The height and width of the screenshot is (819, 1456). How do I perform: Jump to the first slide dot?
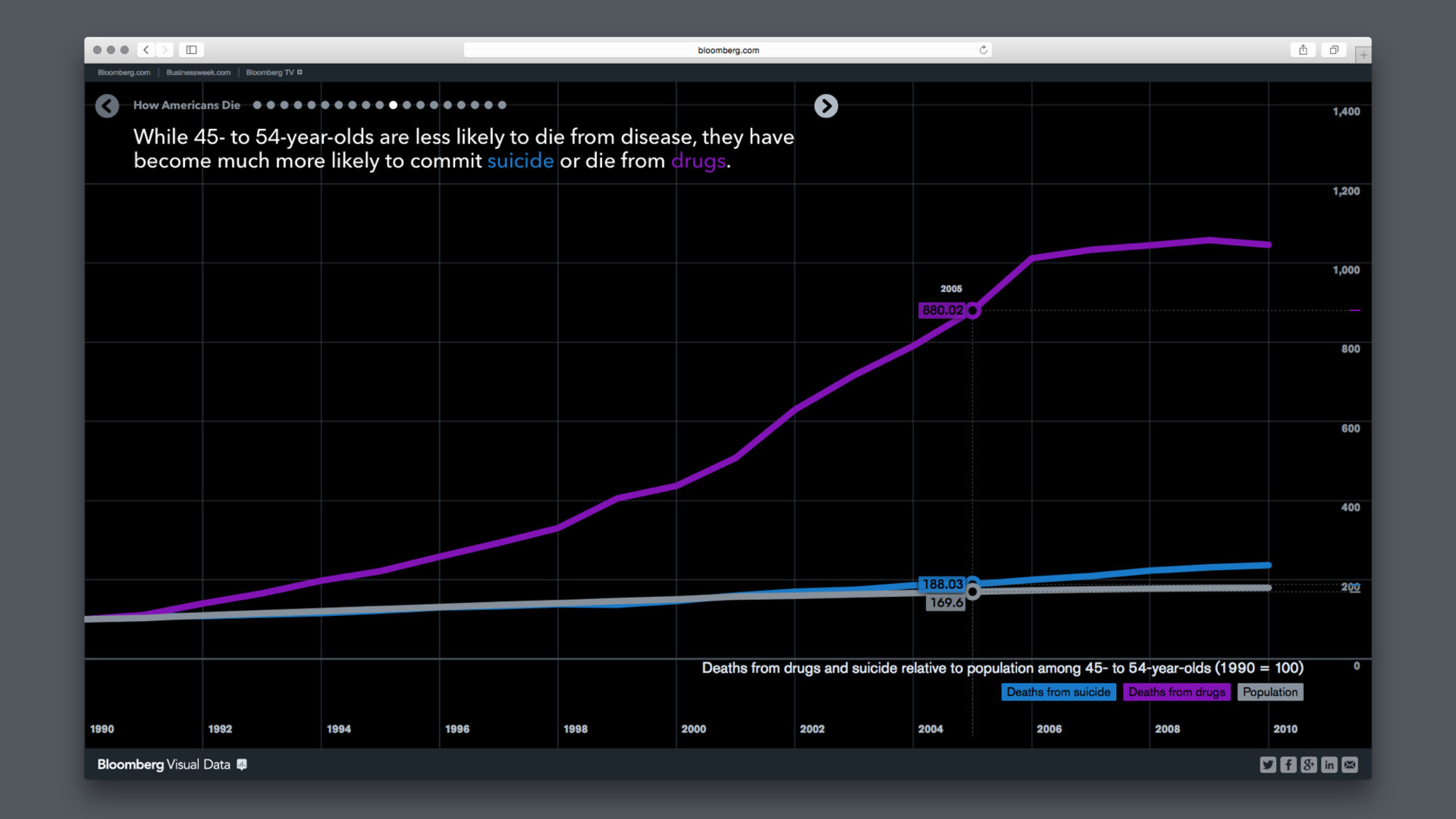(x=257, y=106)
